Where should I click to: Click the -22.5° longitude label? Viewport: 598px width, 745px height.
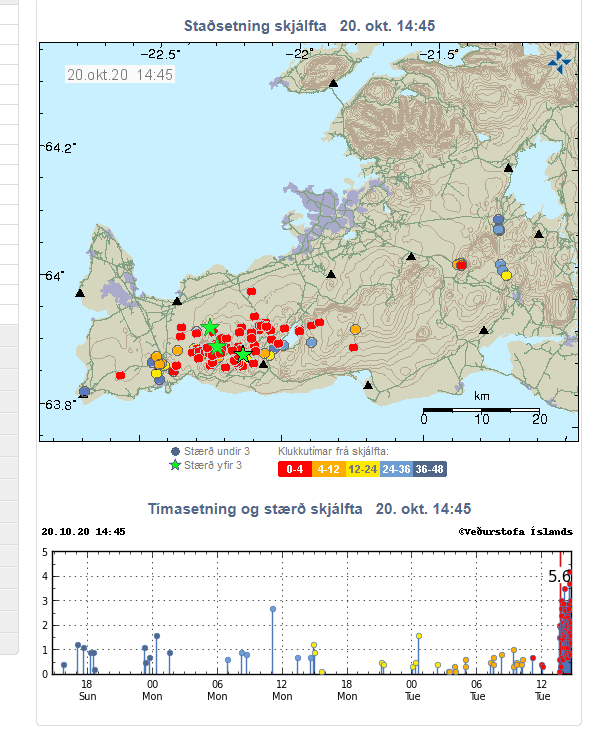tap(161, 54)
